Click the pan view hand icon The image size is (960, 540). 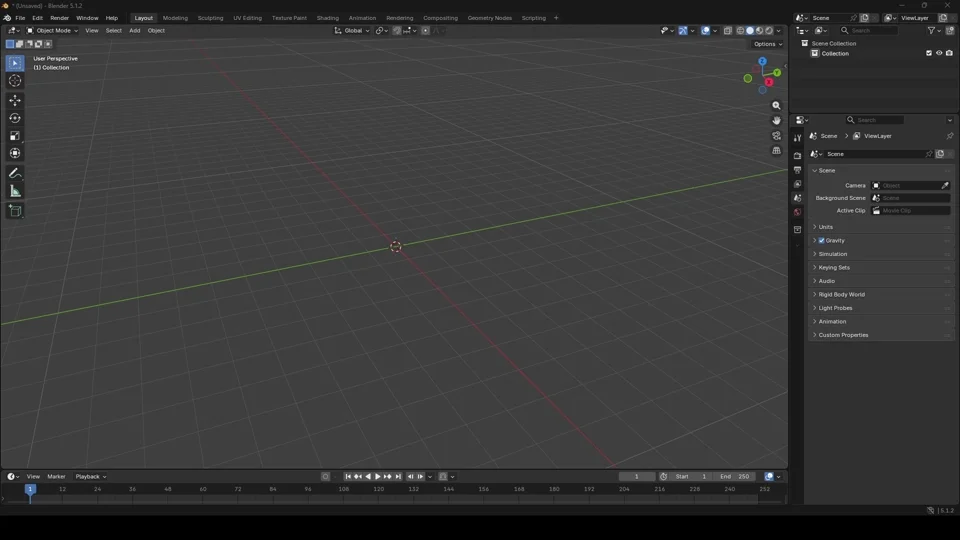776,121
